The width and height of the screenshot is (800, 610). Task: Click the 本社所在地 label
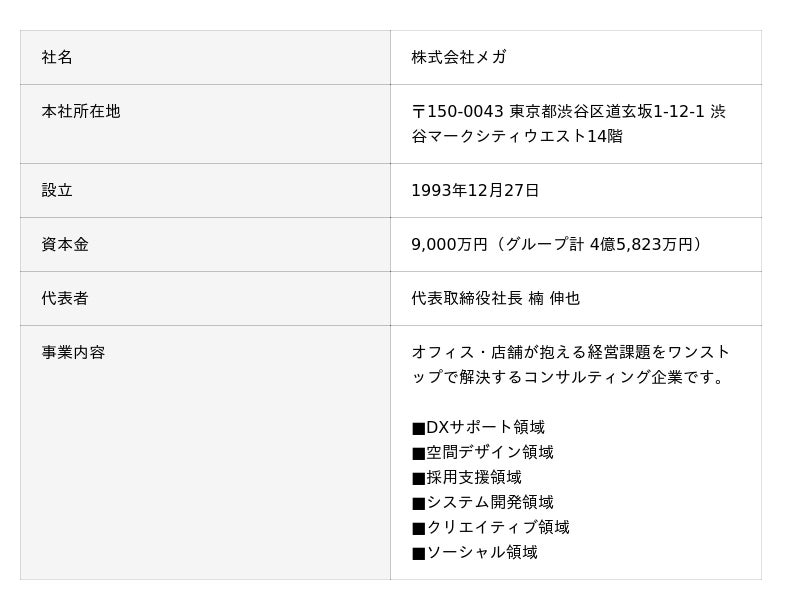pos(81,111)
